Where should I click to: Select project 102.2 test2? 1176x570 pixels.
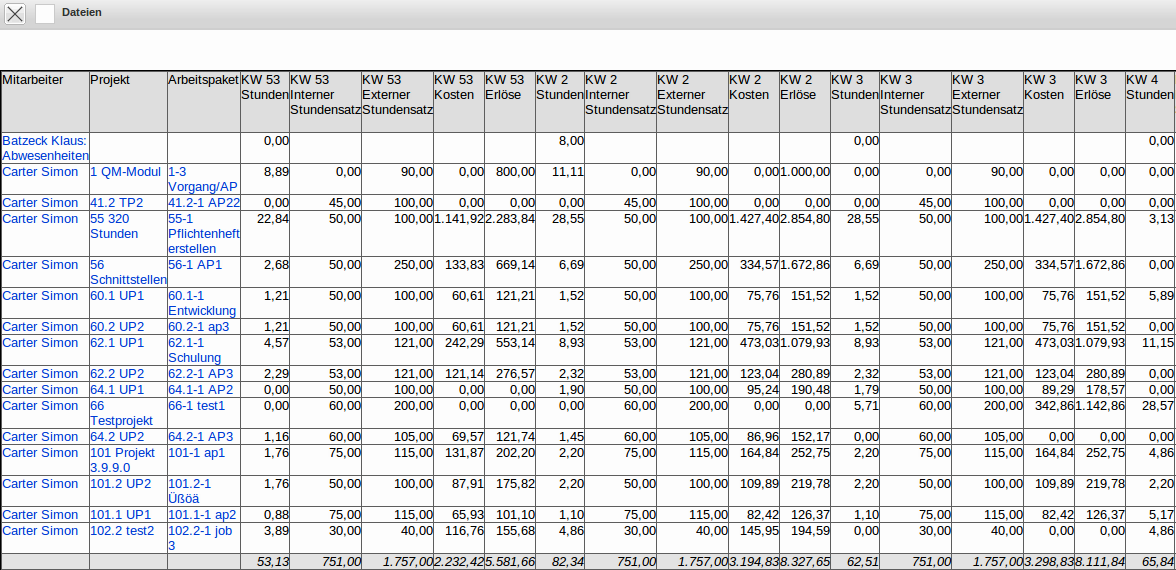(122, 531)
